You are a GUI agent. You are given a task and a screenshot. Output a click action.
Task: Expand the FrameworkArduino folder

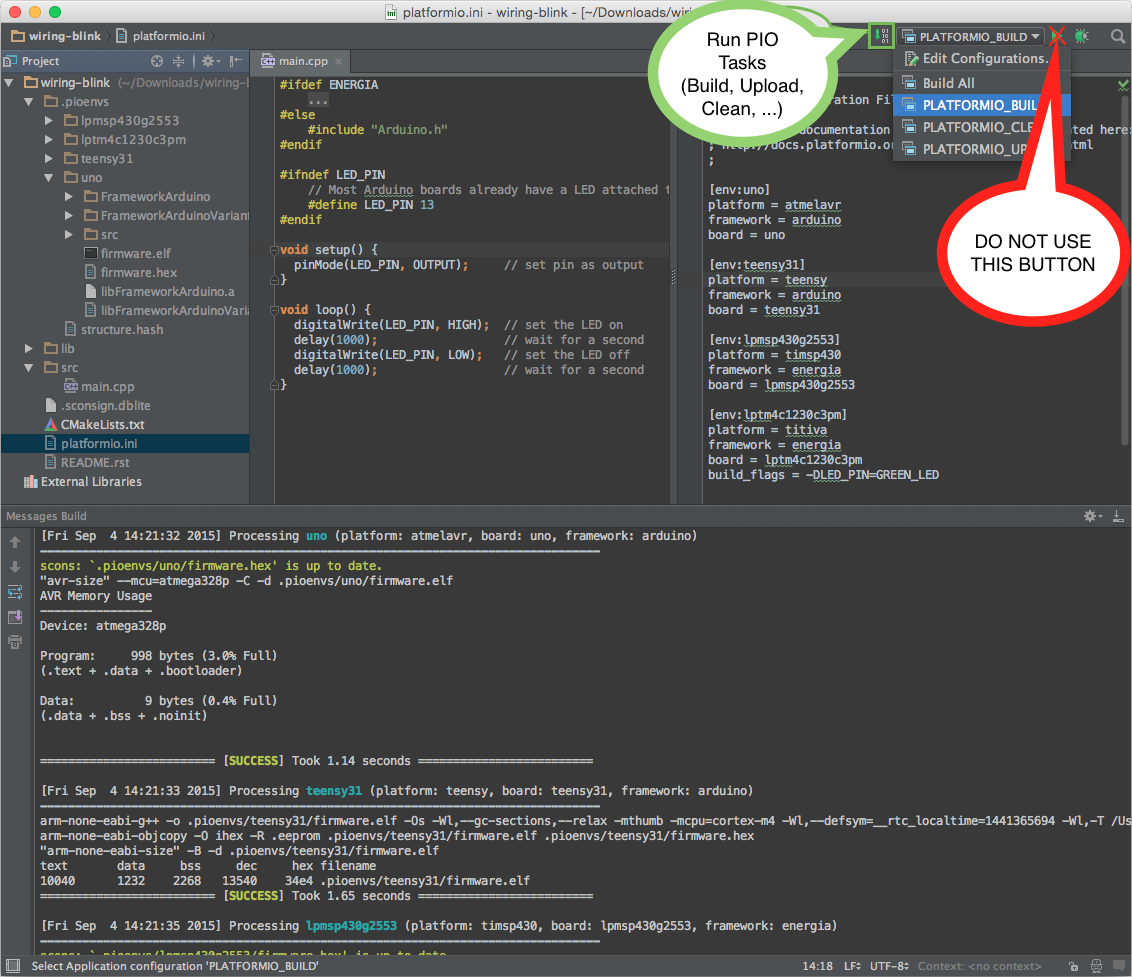(69, 196)
